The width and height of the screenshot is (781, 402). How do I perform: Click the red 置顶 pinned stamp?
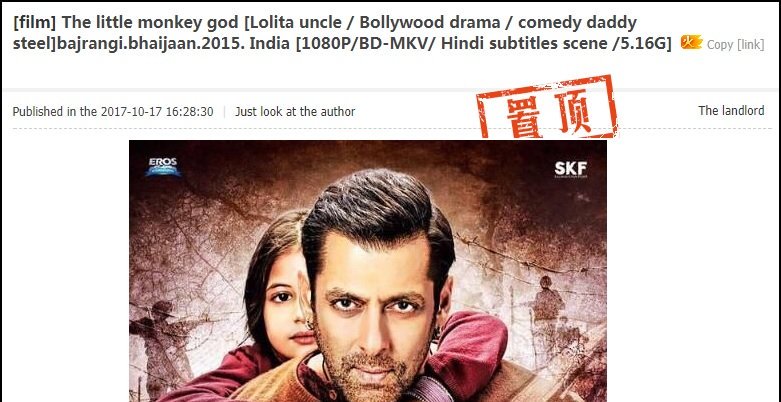tap(547, 107)
